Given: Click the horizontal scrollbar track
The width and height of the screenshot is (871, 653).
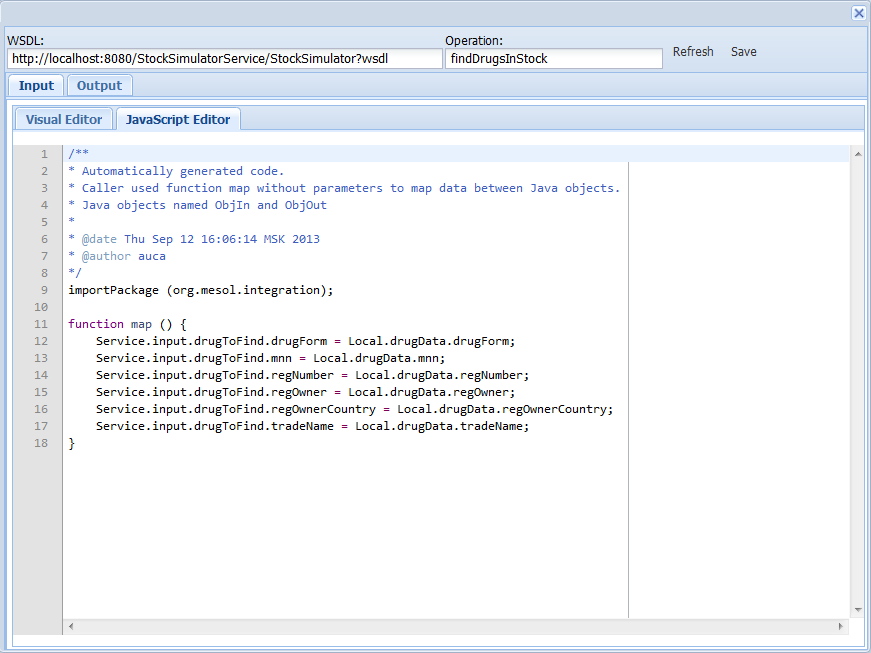Looking at the screenshot, I should (450, 626).
